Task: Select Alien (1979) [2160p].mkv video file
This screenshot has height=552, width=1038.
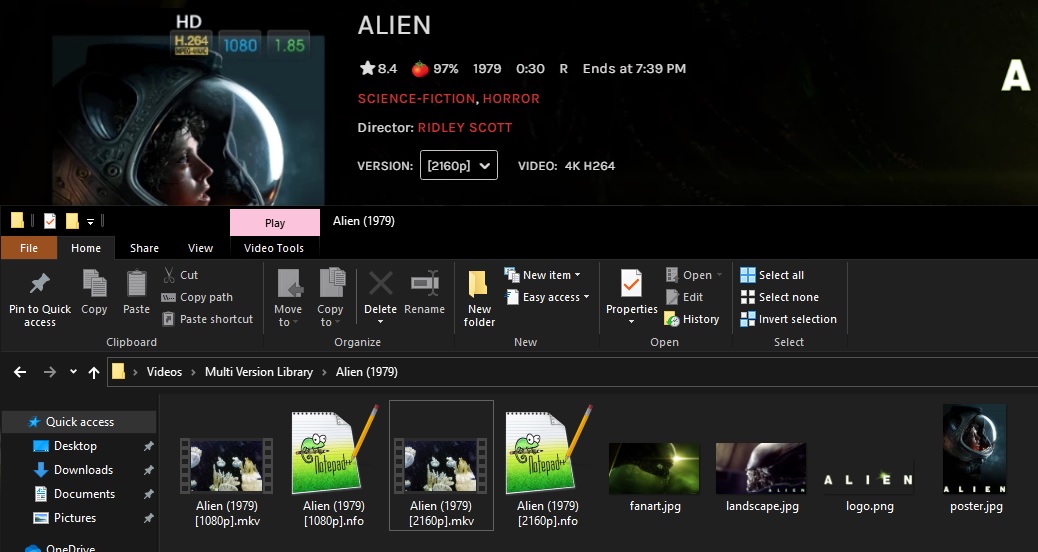Action: tap(441, 465)
